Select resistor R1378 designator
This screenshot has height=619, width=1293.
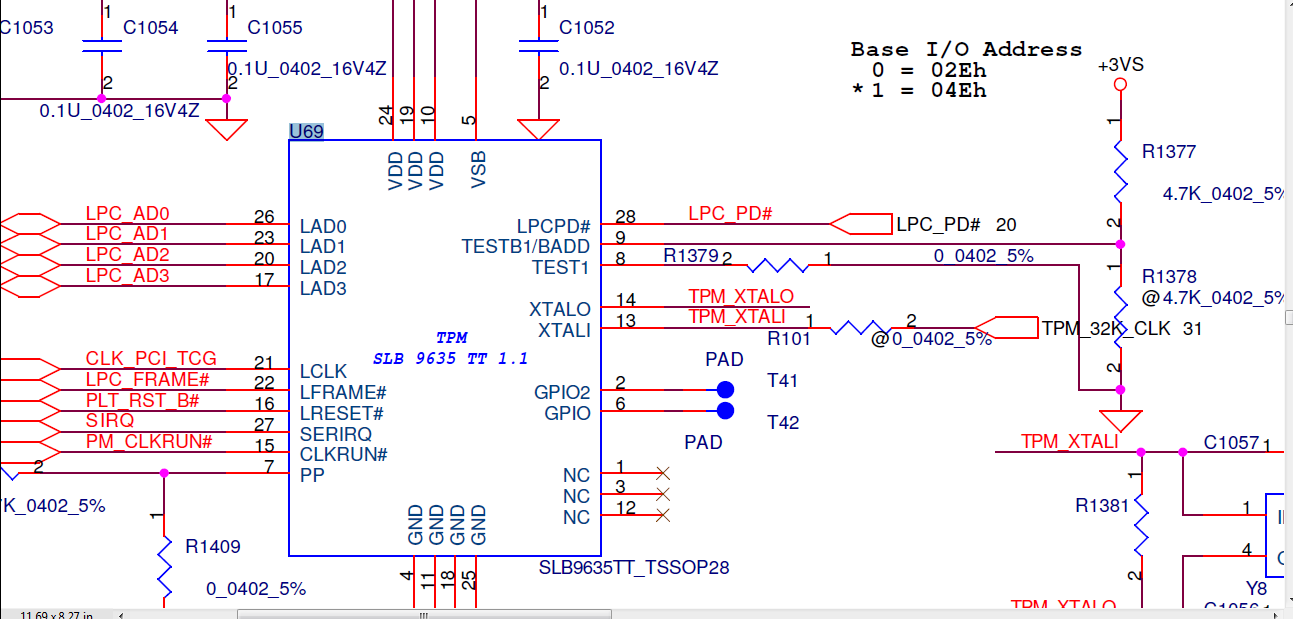pos(1169,276)
